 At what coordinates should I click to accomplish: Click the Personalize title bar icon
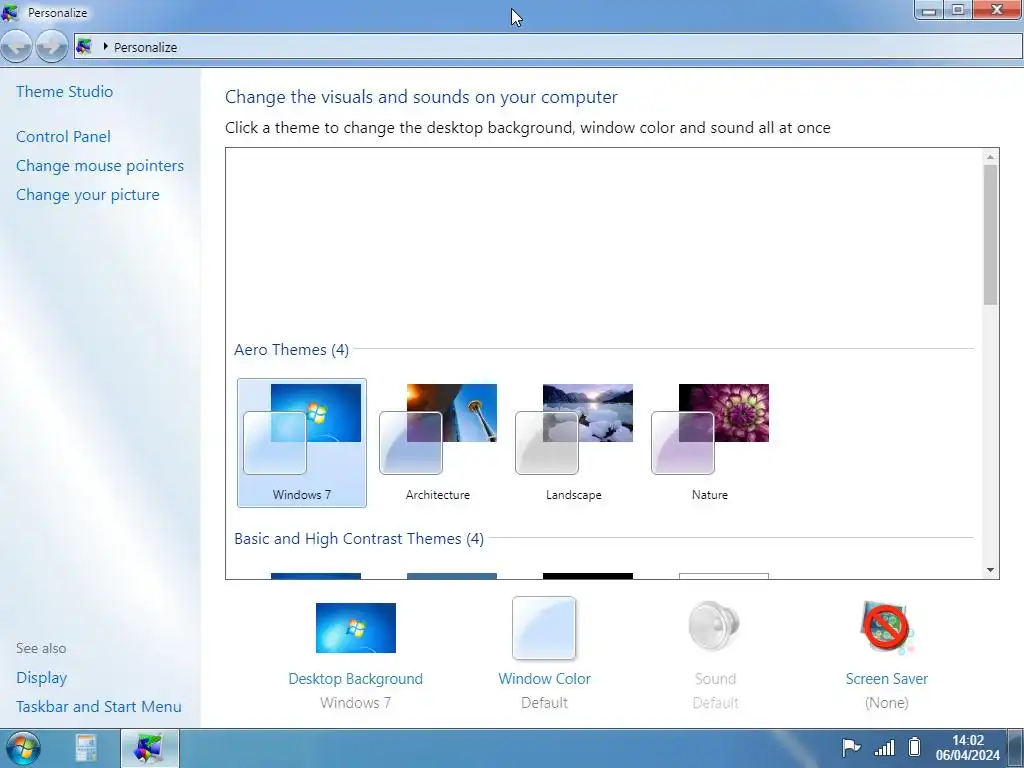(x=10, y=12)
